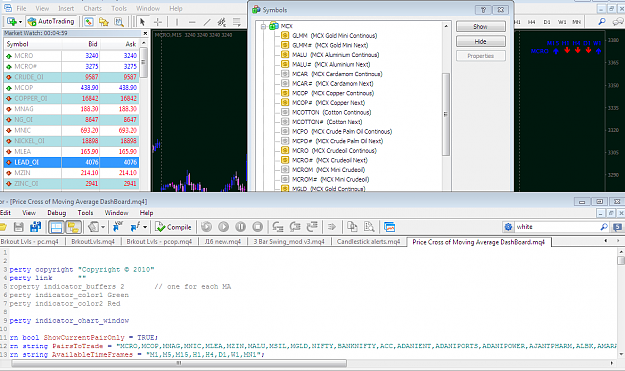The height and width of the screenshot is (371, 625).
Task: Start debugging play icon
Action: click(x=223, y=227)
